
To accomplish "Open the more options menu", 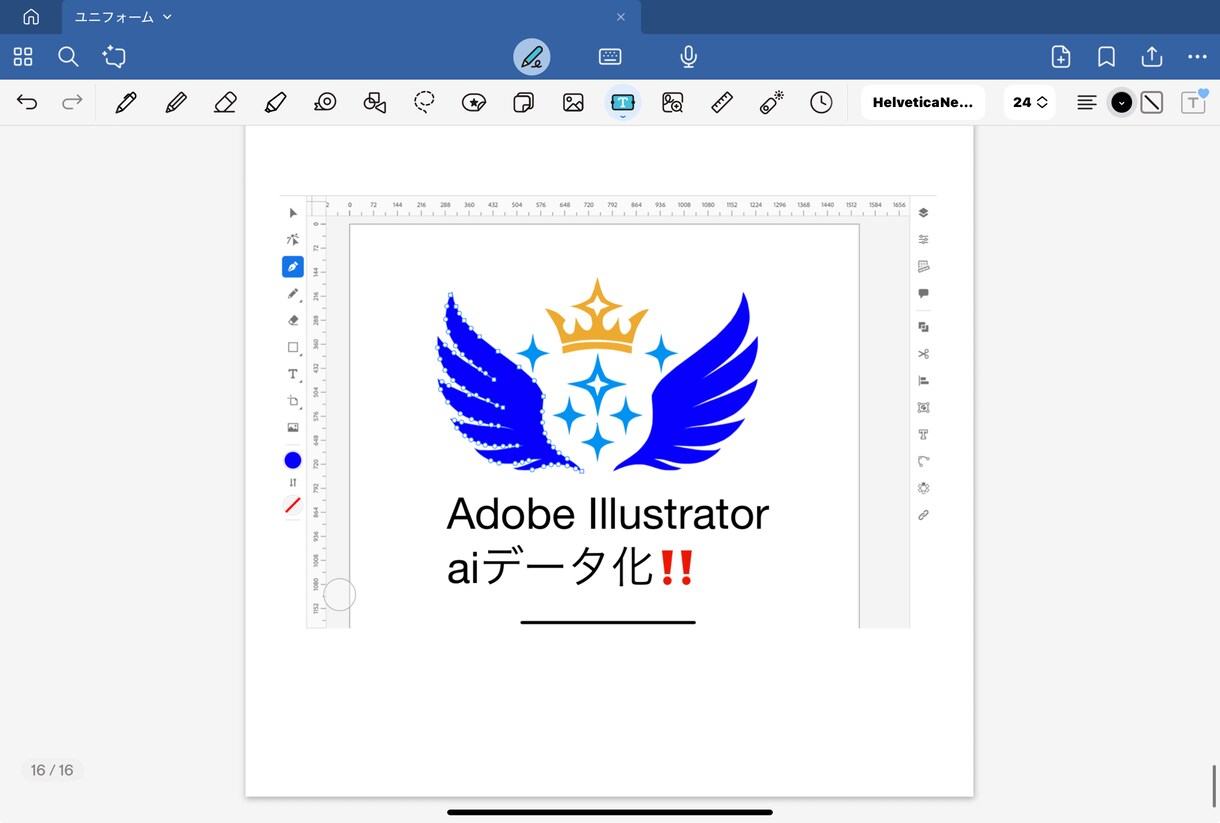I will click(x=1197, y=57).
